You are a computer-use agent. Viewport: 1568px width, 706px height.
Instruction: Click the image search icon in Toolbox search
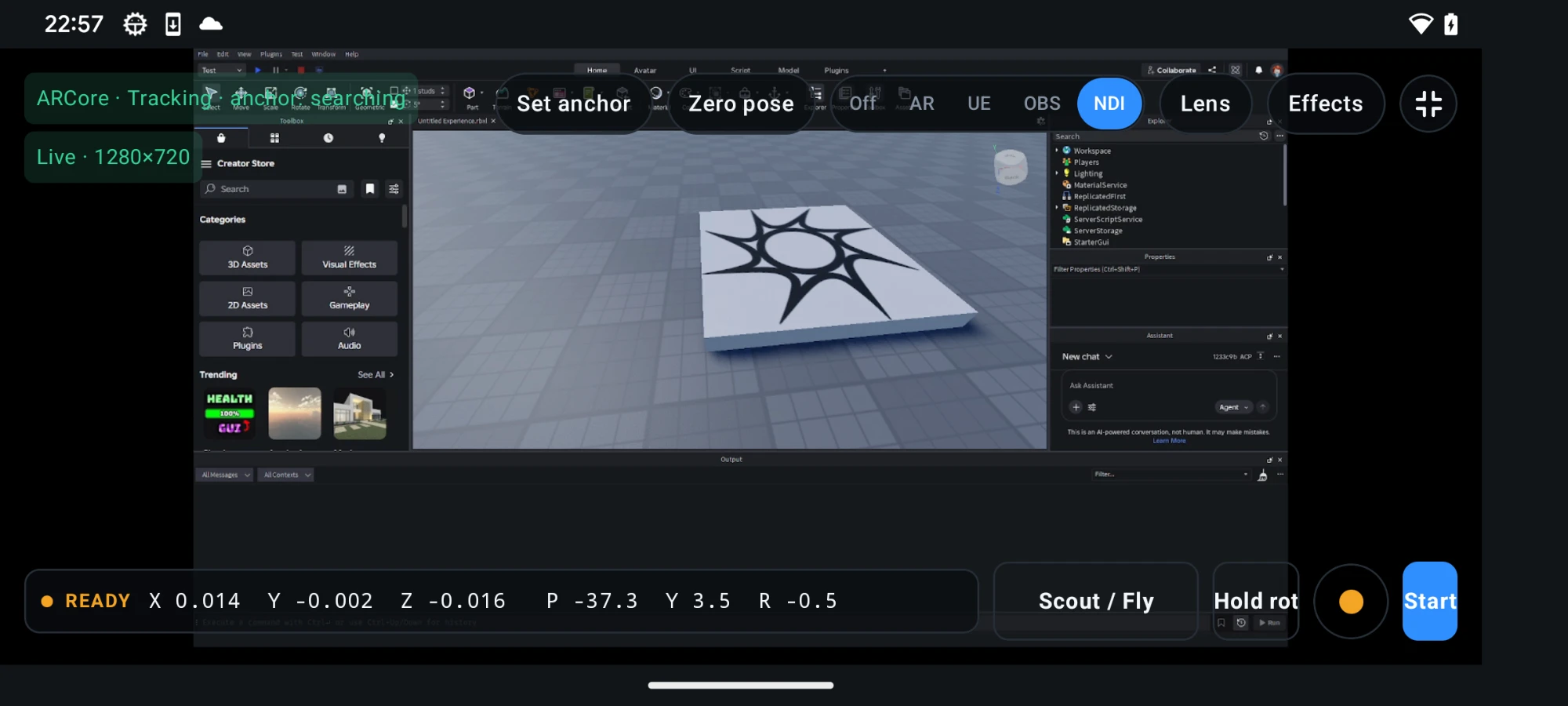342,189
